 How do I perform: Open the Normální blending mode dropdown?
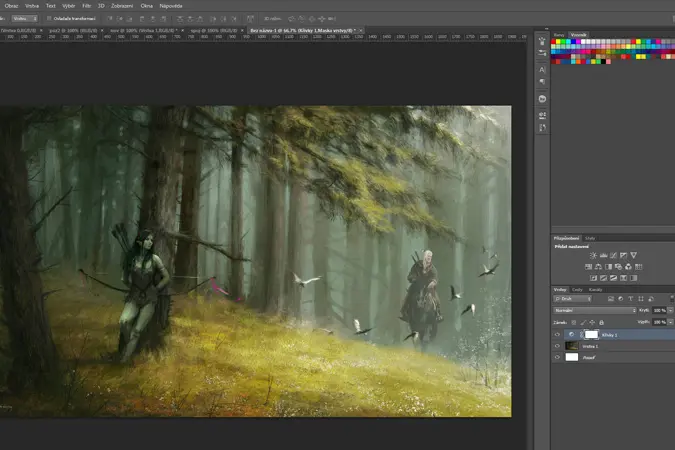point(594,310)
